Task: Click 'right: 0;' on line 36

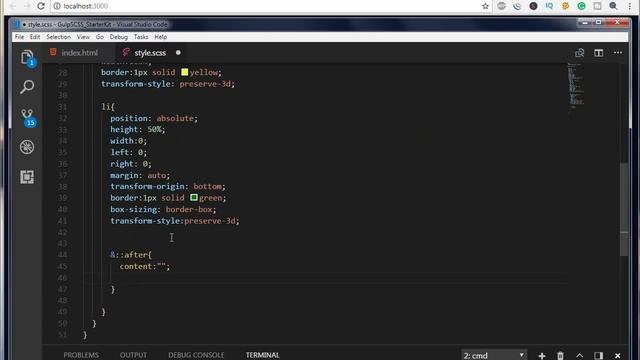Action: coord(131,164)
